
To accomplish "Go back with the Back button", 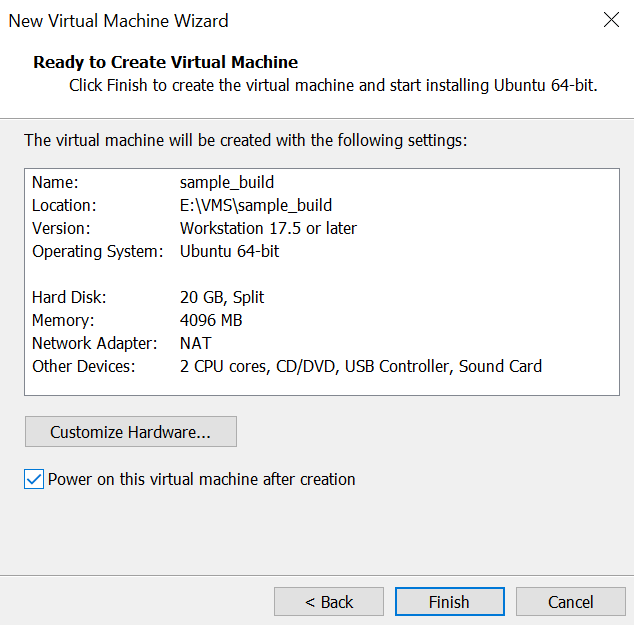I will tap(329, 601).
